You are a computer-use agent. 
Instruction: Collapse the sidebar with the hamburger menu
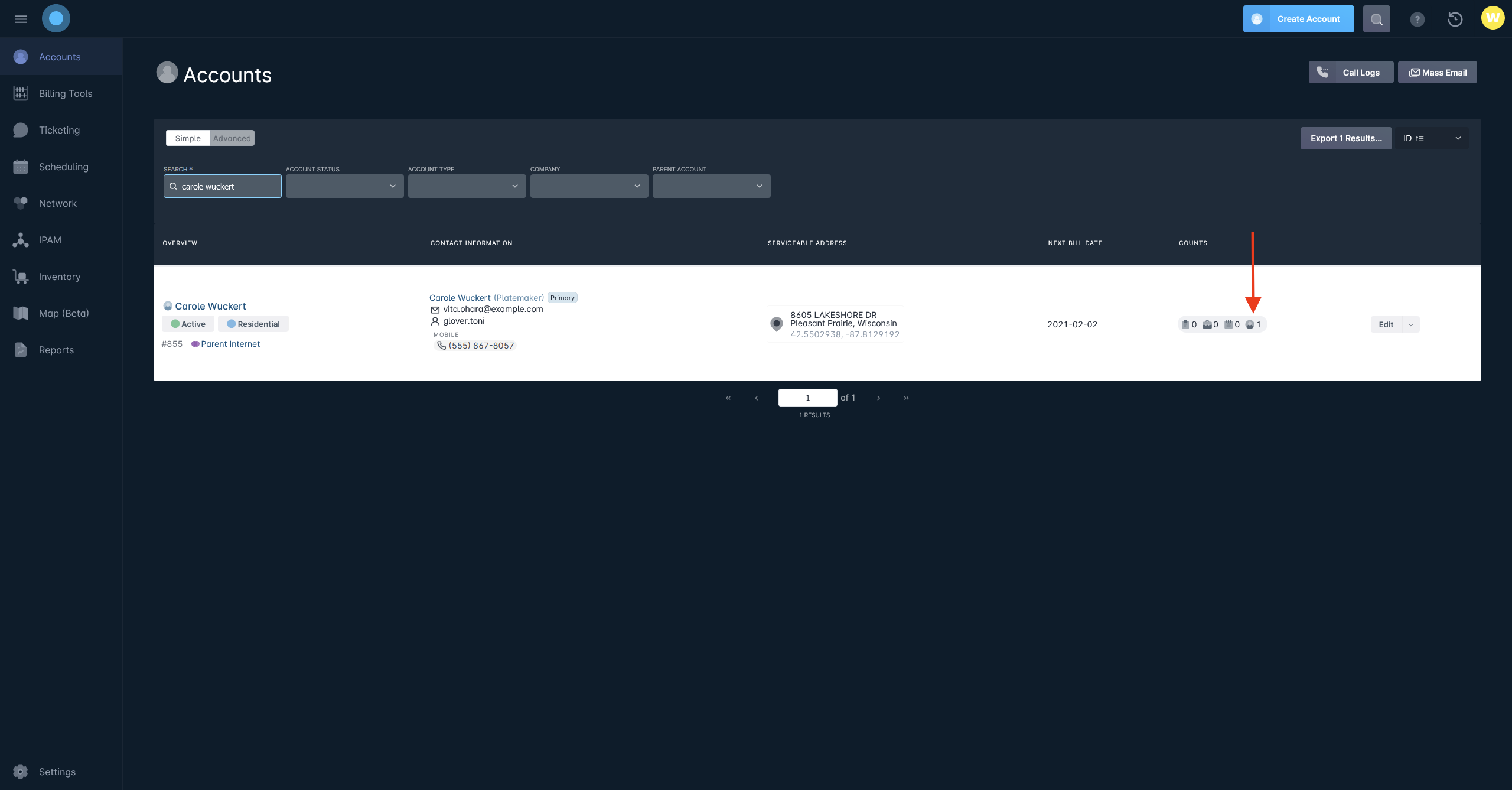coord(21,18)
